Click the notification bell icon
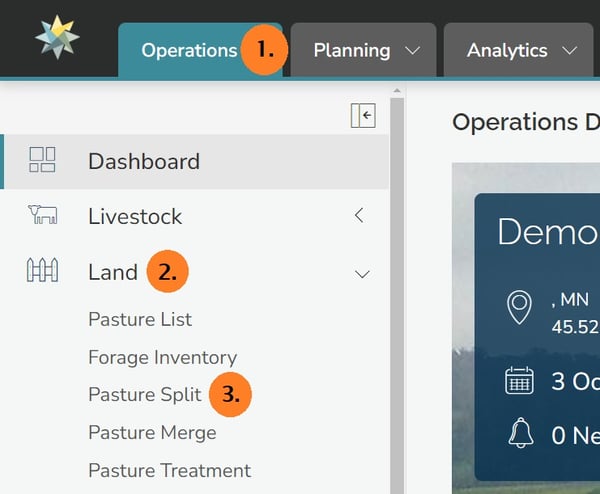This screenshot has height=494, width=600. [519, 434]
